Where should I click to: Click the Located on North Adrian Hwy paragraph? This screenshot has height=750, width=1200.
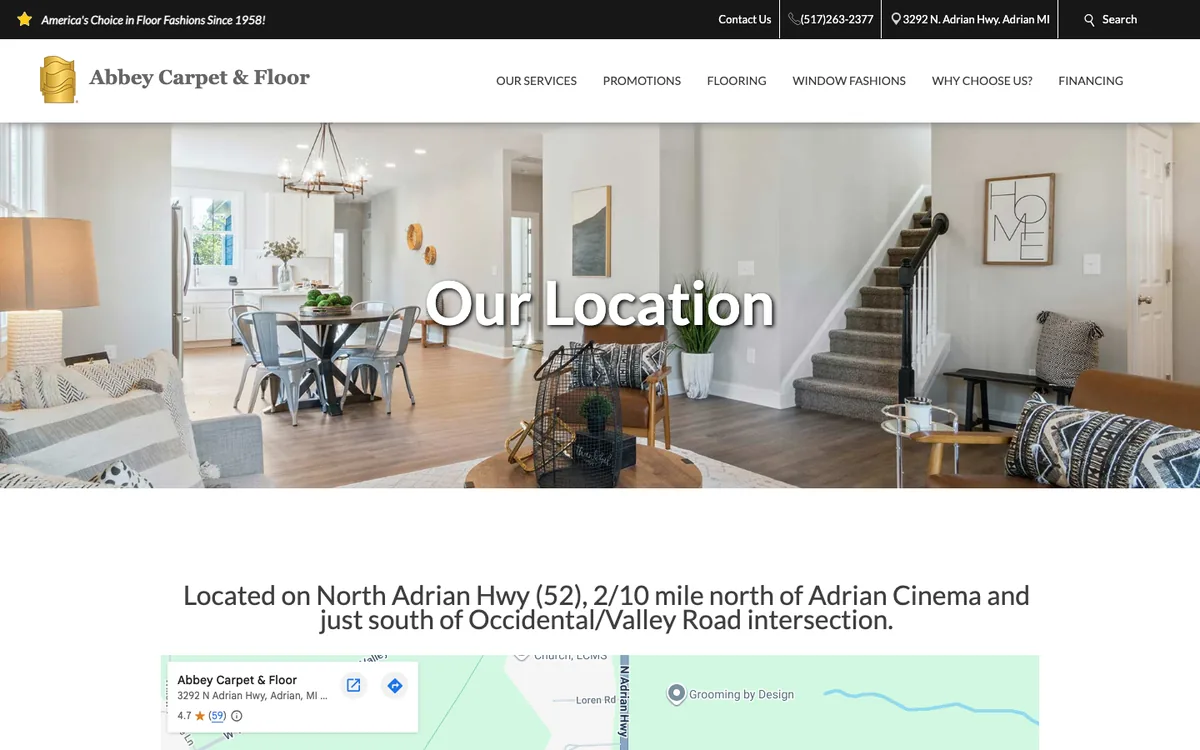(606, 608)
